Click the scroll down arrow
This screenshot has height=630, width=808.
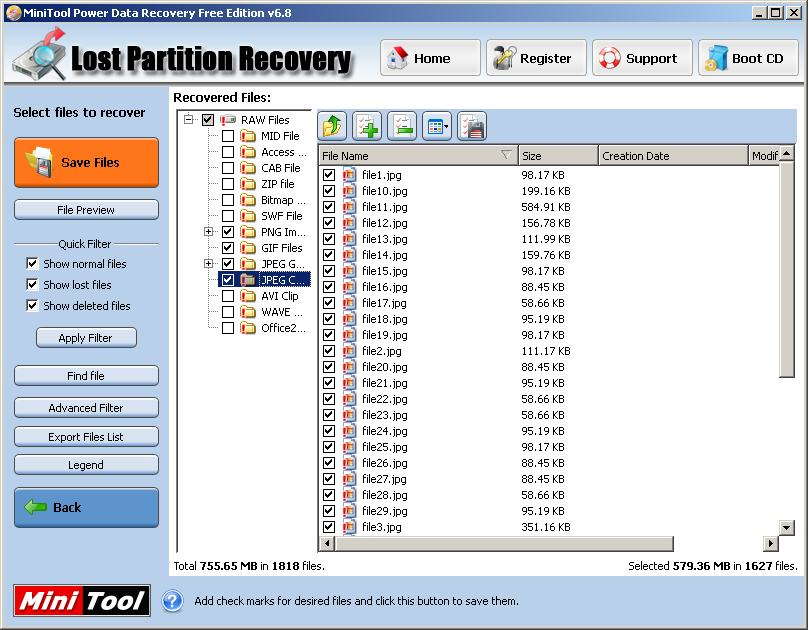click(786, 527)
